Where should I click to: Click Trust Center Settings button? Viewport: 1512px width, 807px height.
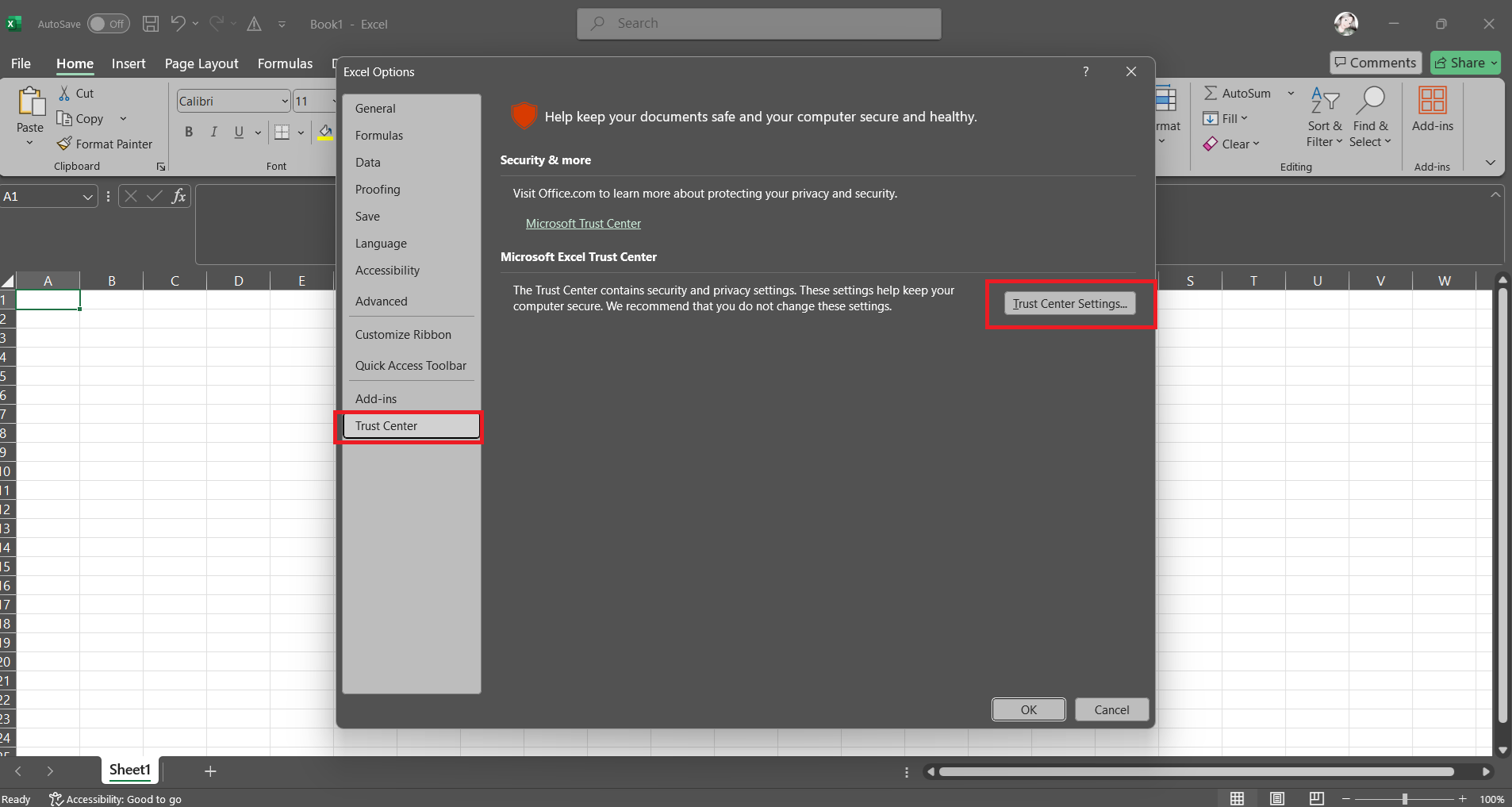click(1070, 304)
